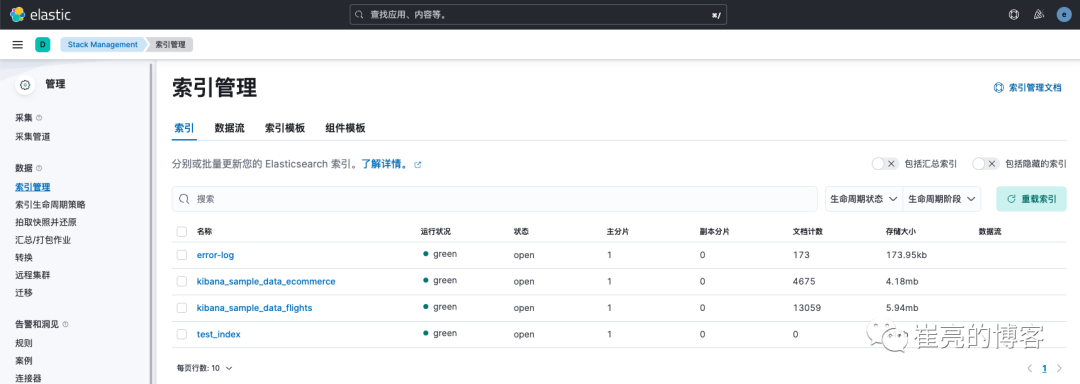The image size is (1080, 384).
Task: Open 索引生命周期策略 in the sidebar
Action: pos(50,204)
